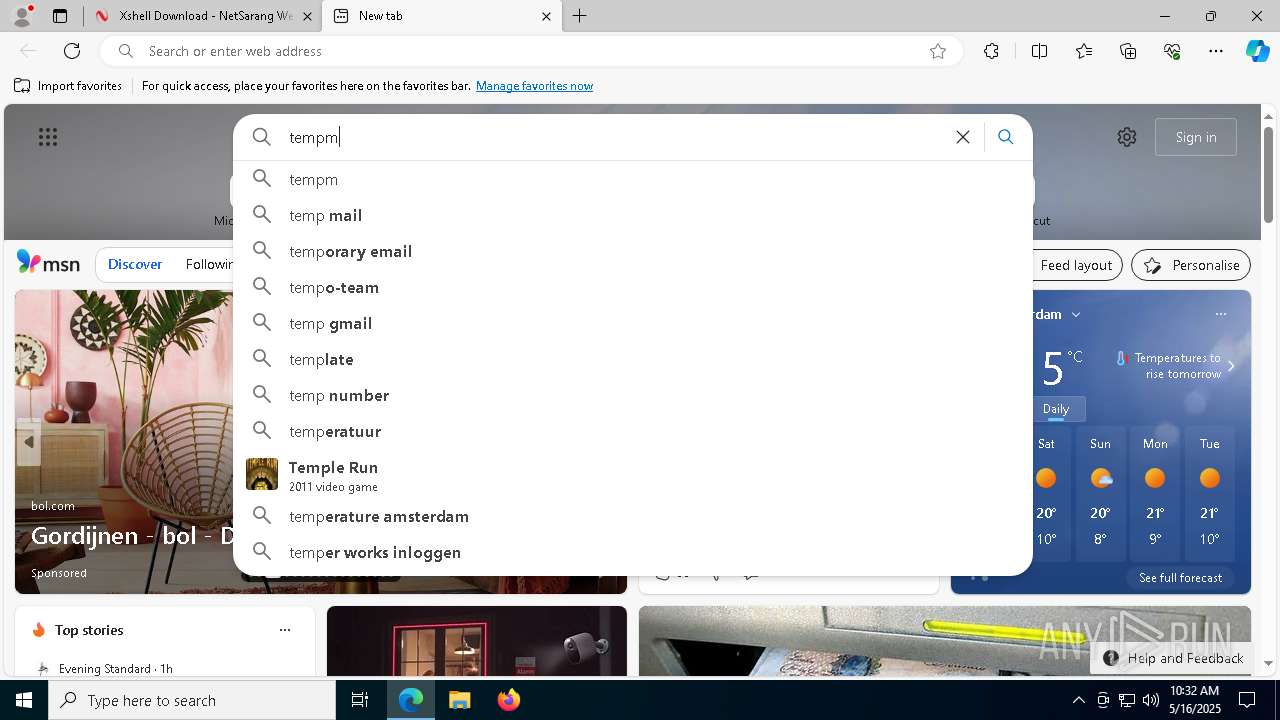Screen dimensions: 1280x720
Task: Click Import favorites button
Action: click(68, 86)
